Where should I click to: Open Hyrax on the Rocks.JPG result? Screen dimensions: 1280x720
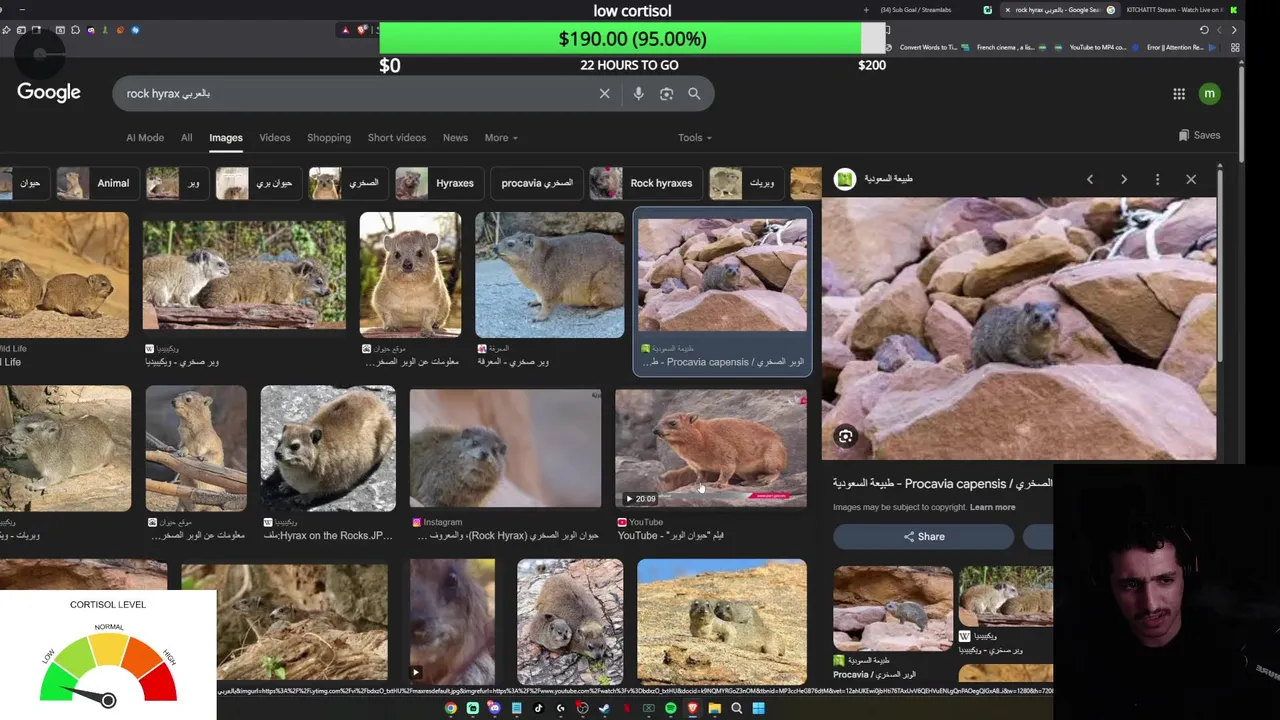click(328, 448)
